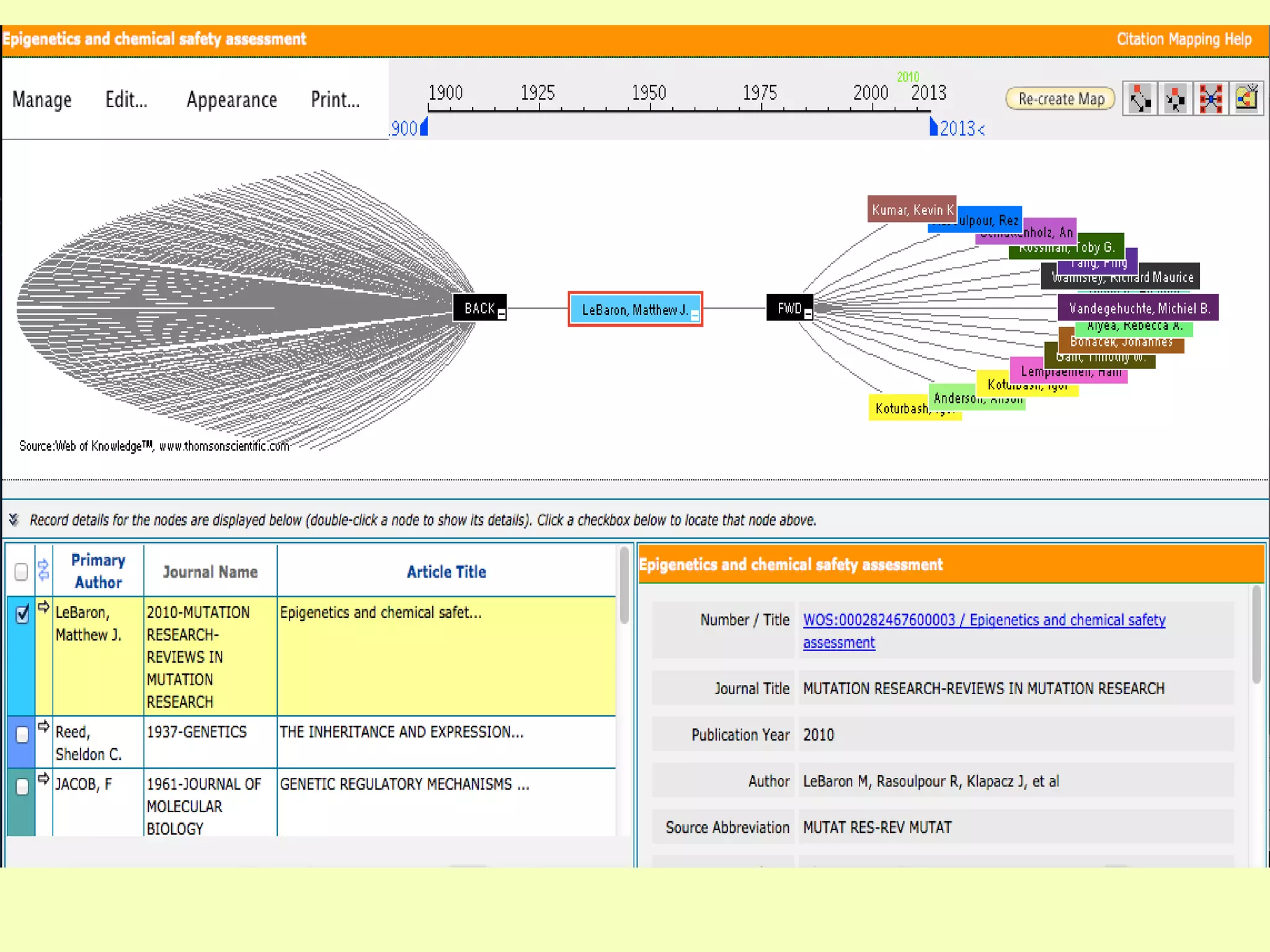Click the contract-nodes (inward arrows) toolbar icon
1270x952 pixels.
(x=1175, y=99)
